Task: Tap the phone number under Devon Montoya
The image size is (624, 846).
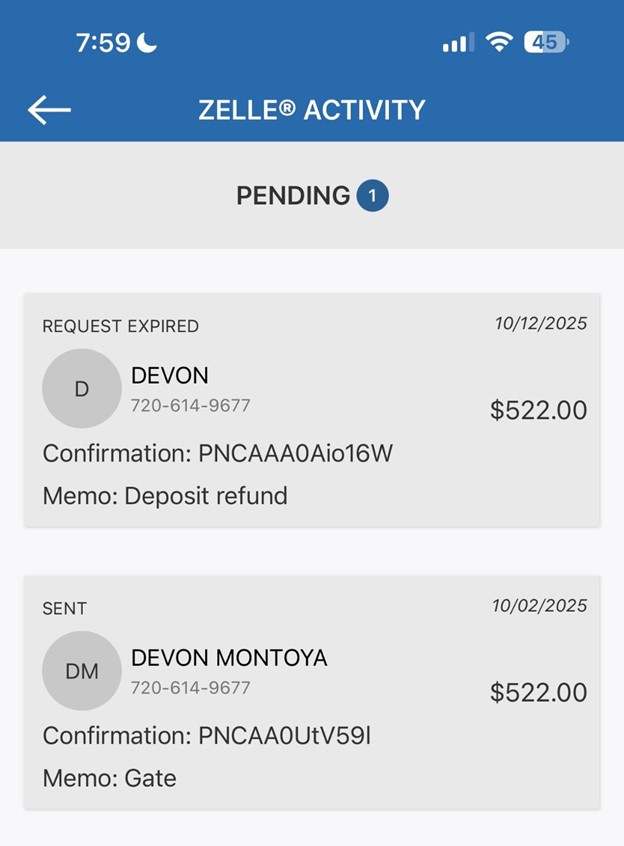Action: [x=190, y=688]
